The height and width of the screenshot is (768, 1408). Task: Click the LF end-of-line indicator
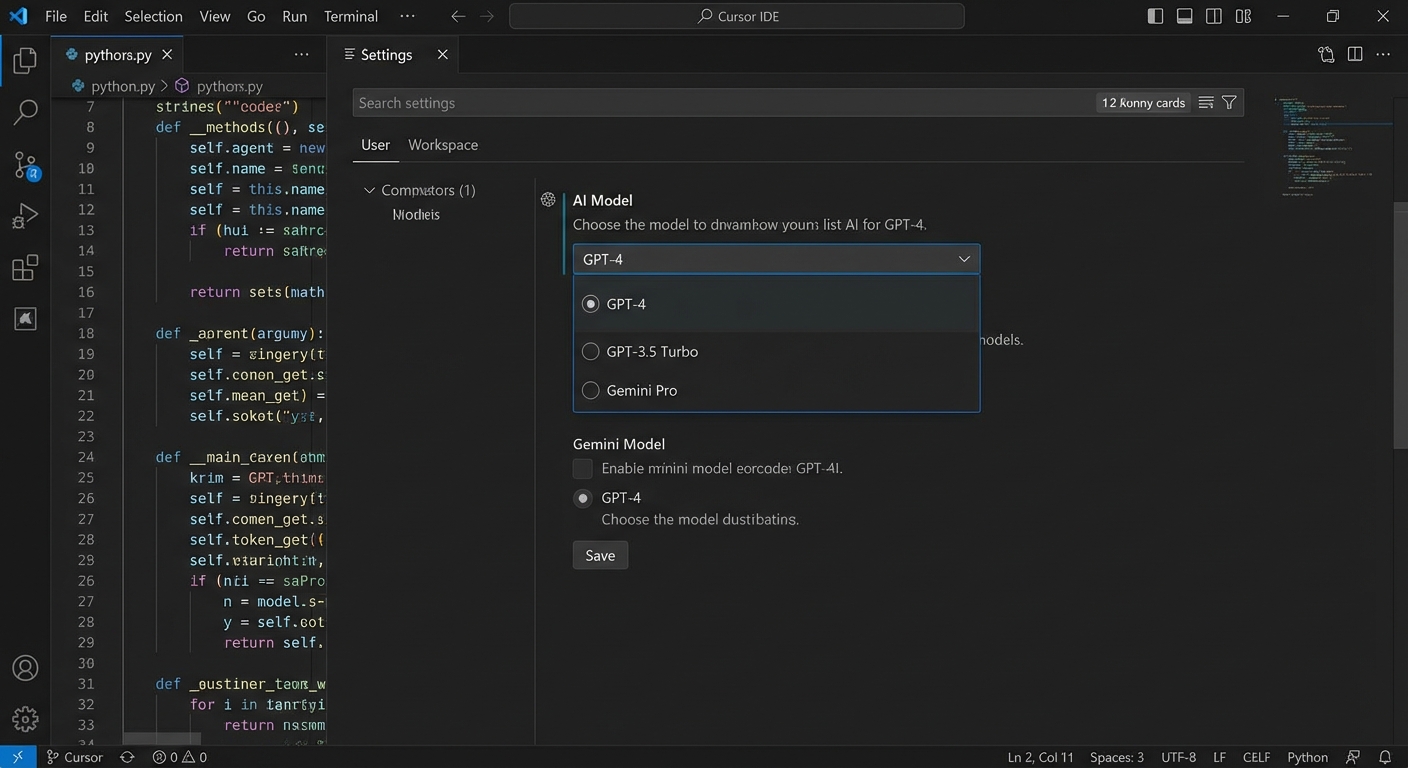(1220, 757)
